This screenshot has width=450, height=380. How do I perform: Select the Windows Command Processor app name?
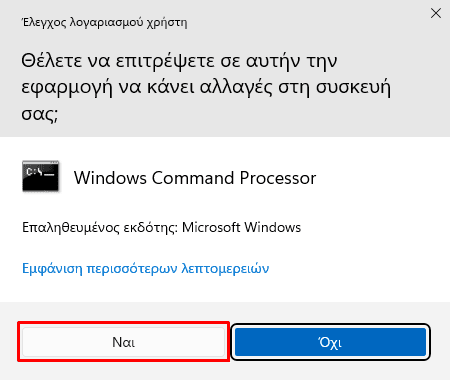(x=195, y=178)
